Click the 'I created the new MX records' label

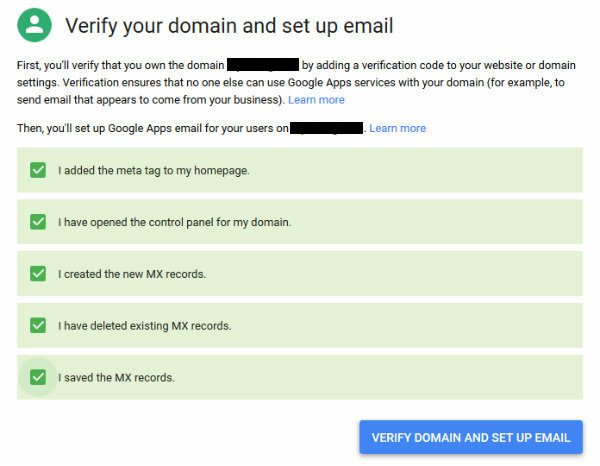[132, 274]
